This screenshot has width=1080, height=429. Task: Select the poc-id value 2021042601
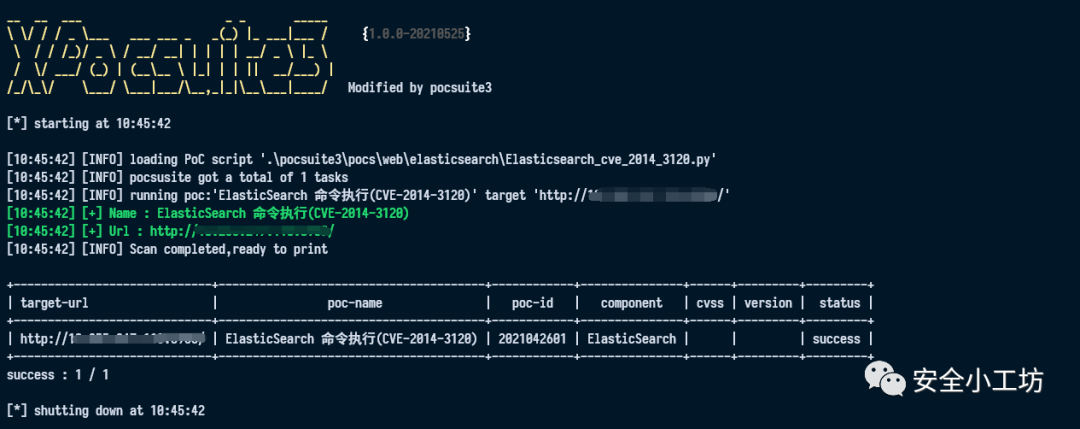[x=532, y=339]
